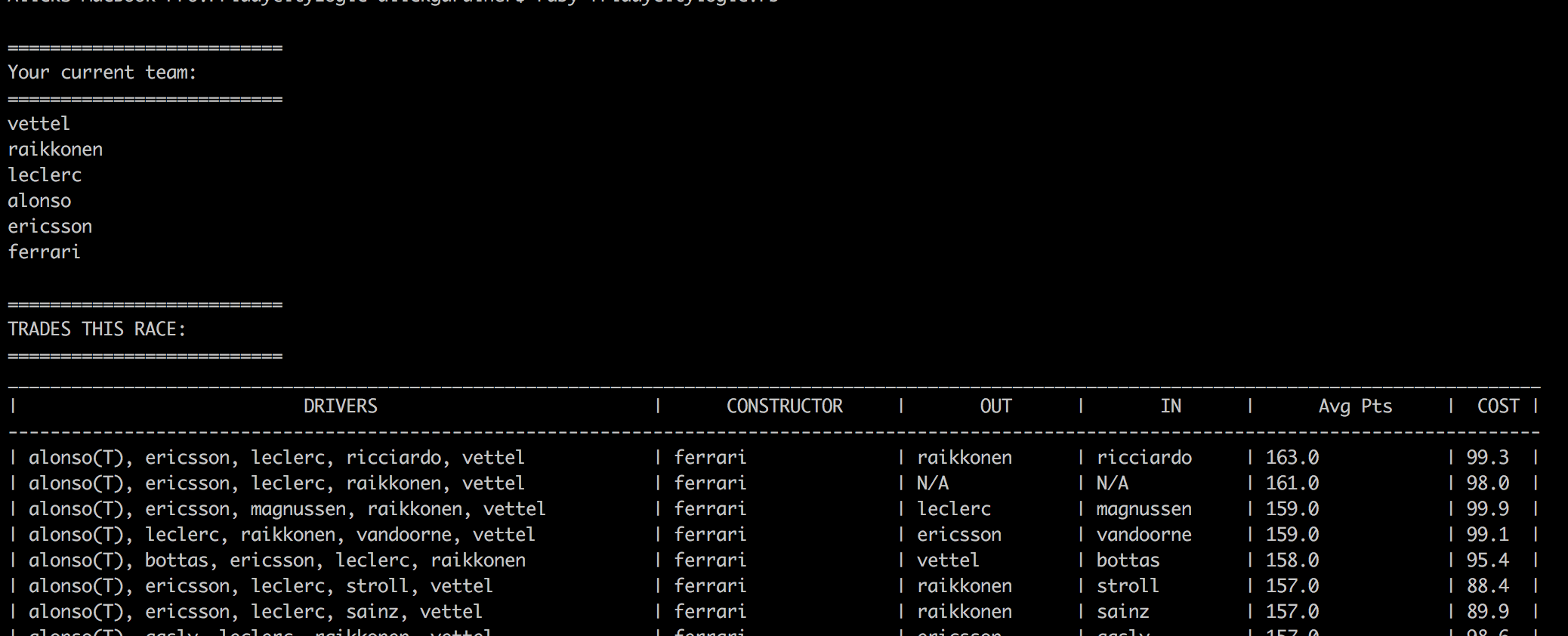Click constructor "ferrari" in the magnussen trade row
The image size is (1568, 636).
point(710,509)
